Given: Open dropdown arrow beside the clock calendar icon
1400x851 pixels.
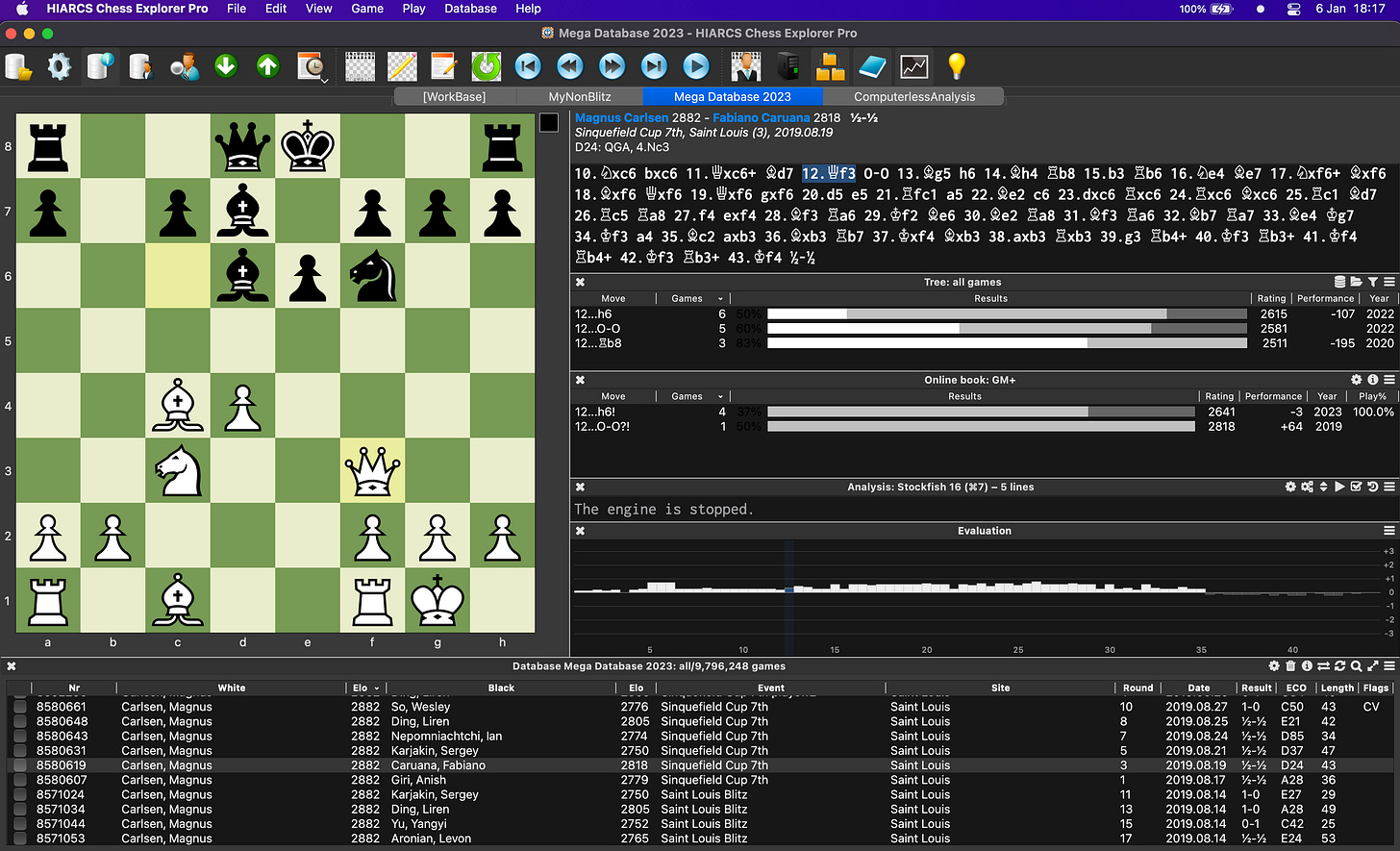Looking at the screenshot, I should pos(324,80).
